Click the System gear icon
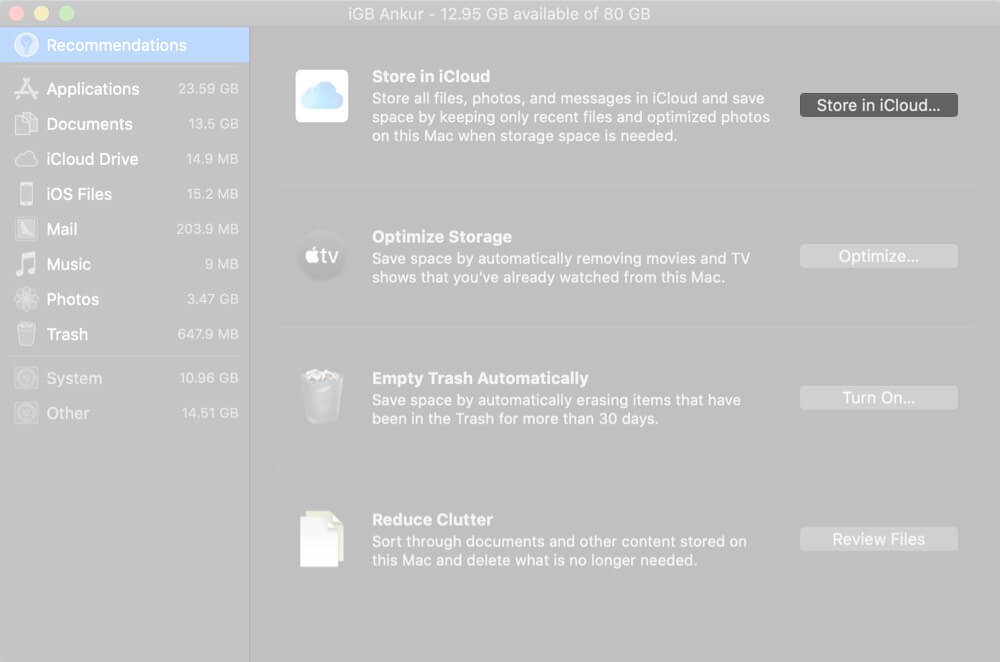This screenshot has height=662, width=1000. pos(26,378)
